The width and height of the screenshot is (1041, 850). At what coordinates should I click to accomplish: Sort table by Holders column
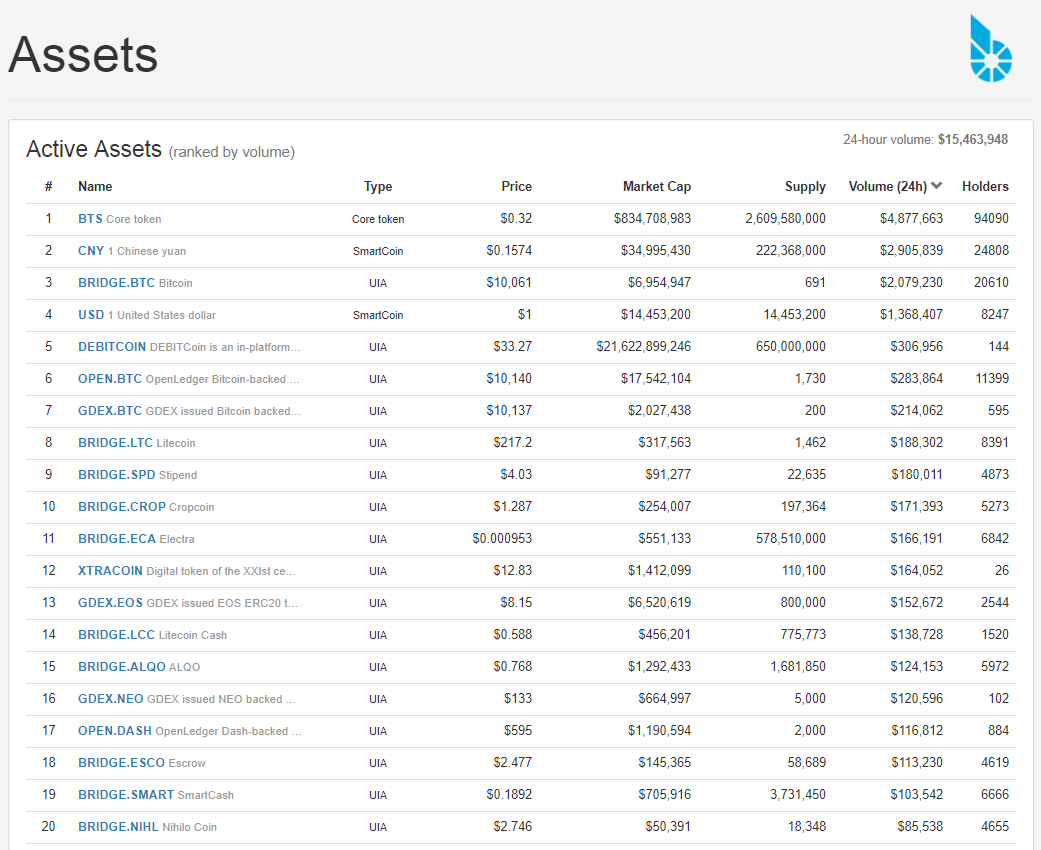click(x=985, y=187)
